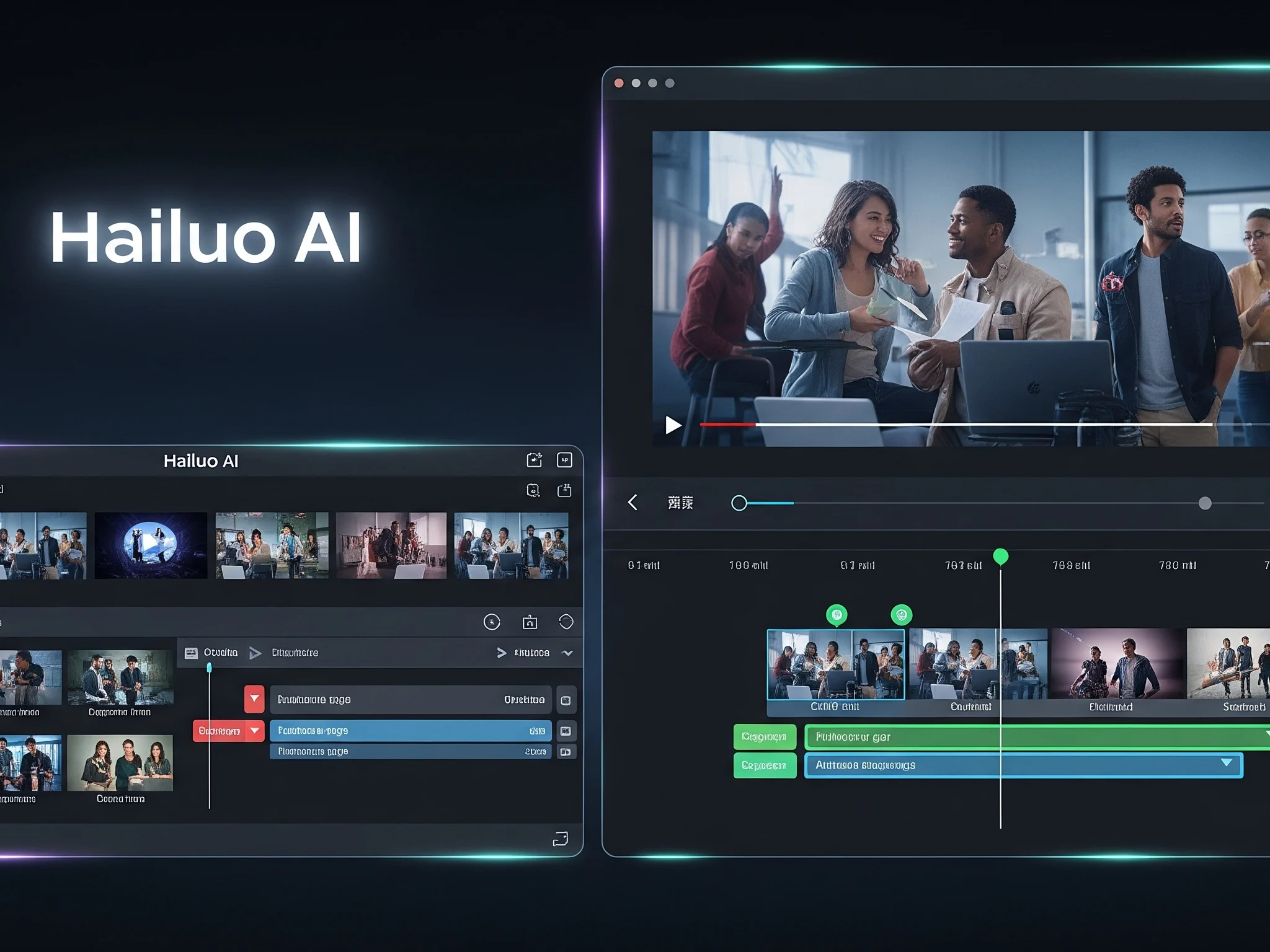Image resolution: width=1270 pixels, height=952 pixels.
Task: Click the sparkle image icon in the Hailuo AI header
Action: (x=534, y=460)
